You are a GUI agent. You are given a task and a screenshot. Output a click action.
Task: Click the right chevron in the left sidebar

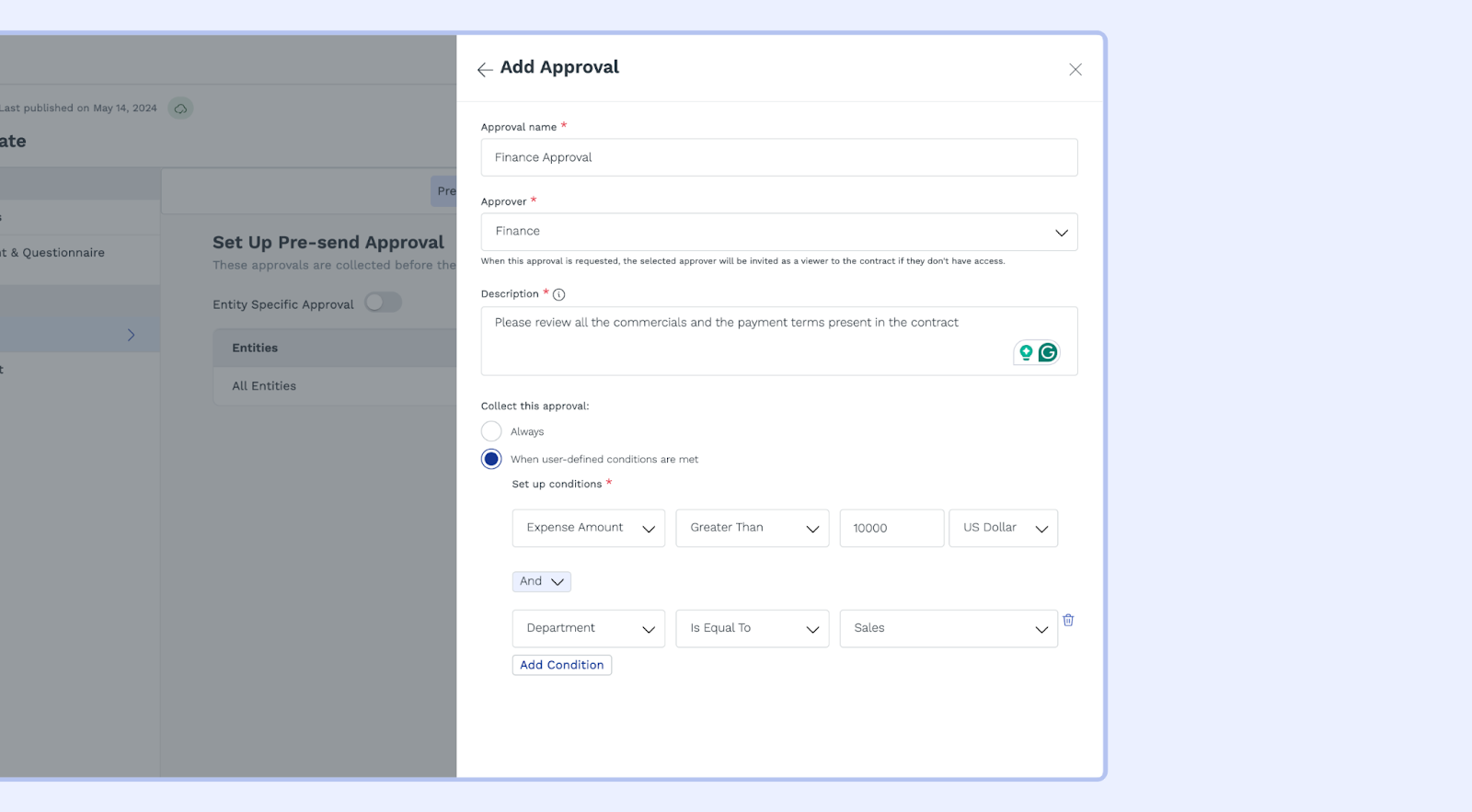pos(131,336)
